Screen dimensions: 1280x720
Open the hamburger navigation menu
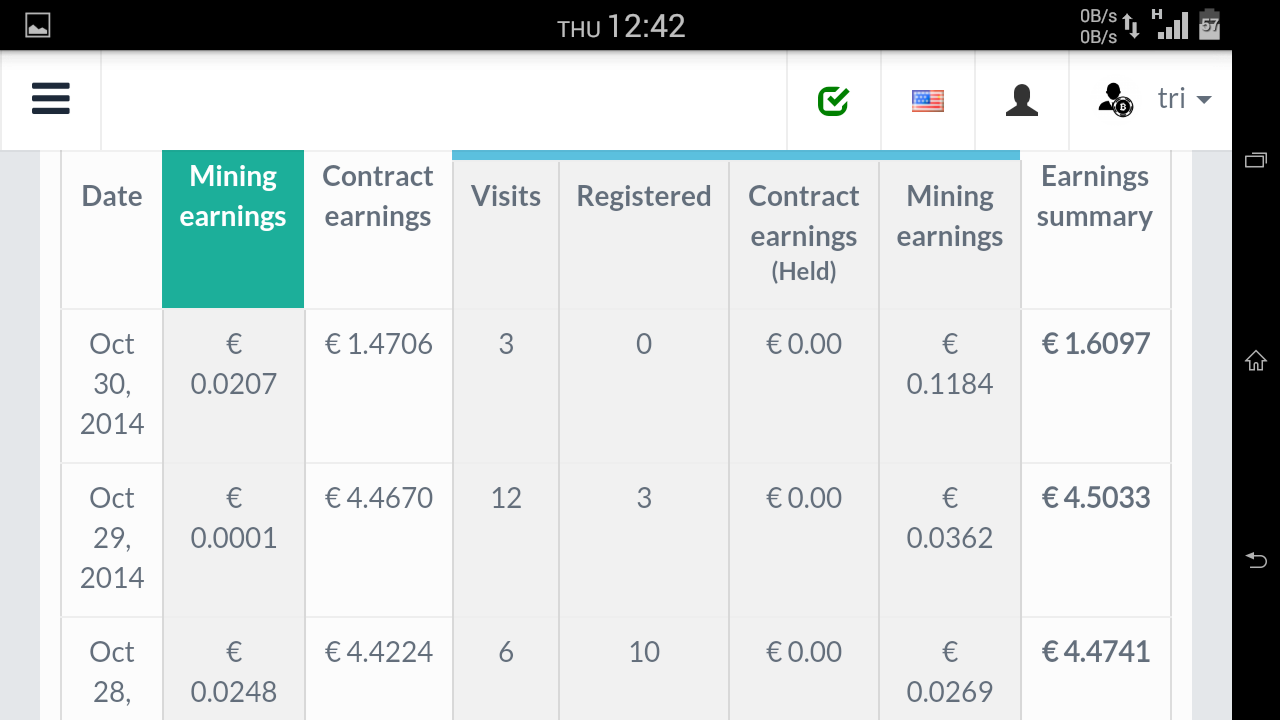(x=51, y=99)
